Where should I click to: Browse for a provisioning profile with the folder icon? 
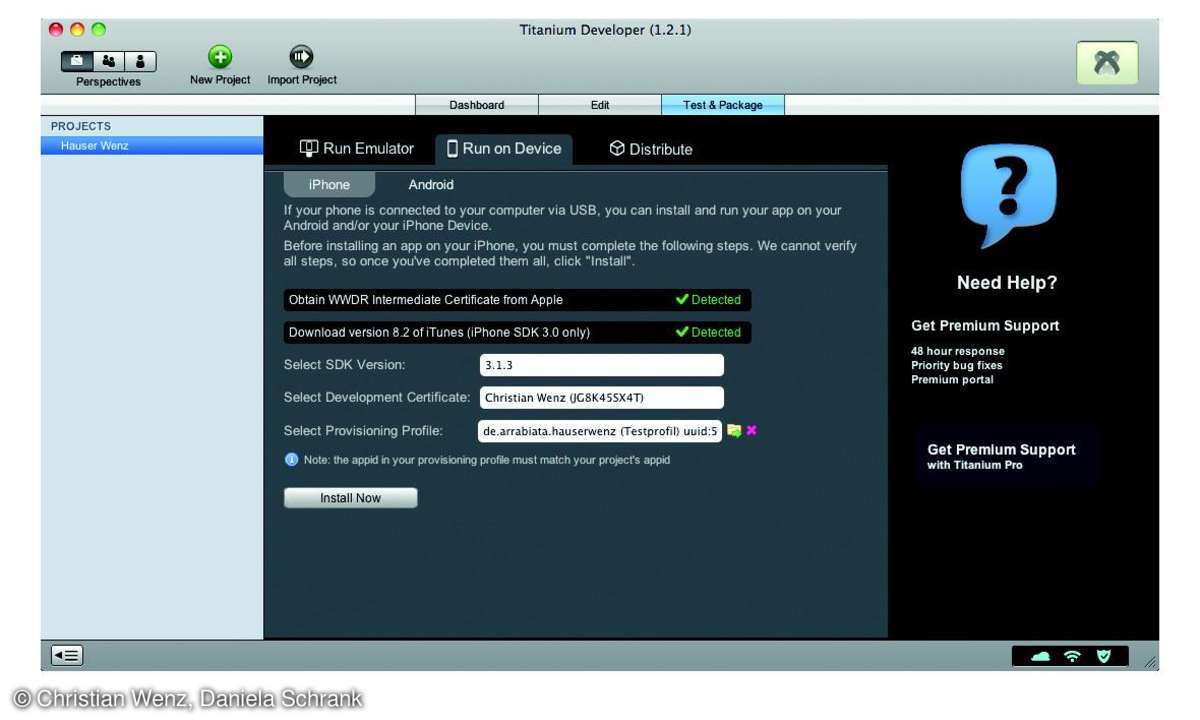[734, 431]
